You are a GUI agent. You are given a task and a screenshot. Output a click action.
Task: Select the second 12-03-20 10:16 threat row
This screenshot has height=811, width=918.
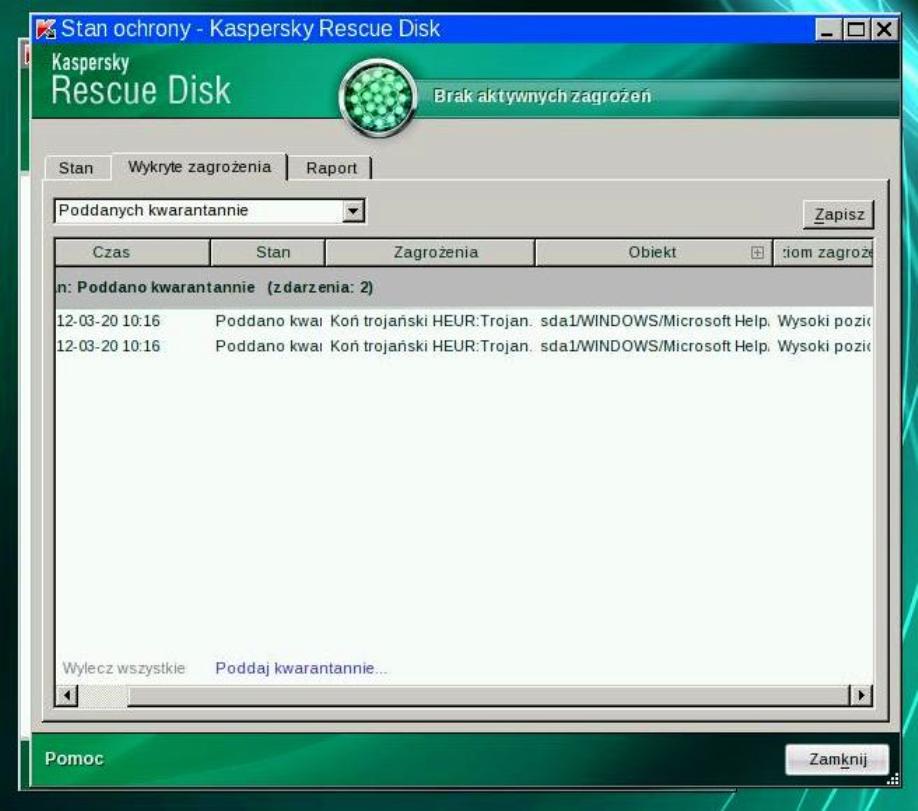(x=464, y=346)
